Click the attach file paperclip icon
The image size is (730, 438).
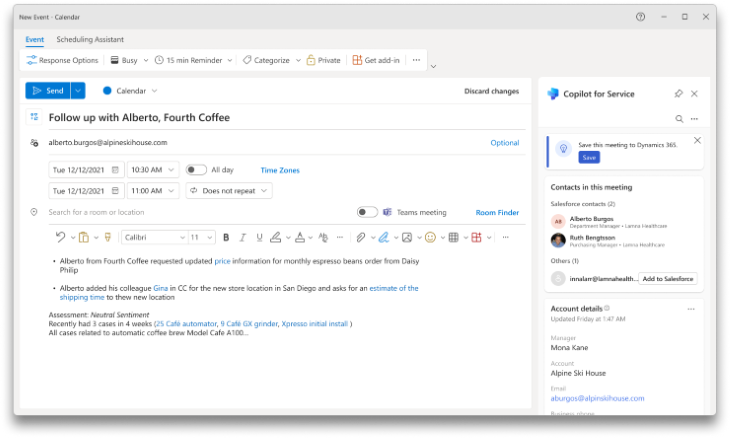(x=360, y=237)
